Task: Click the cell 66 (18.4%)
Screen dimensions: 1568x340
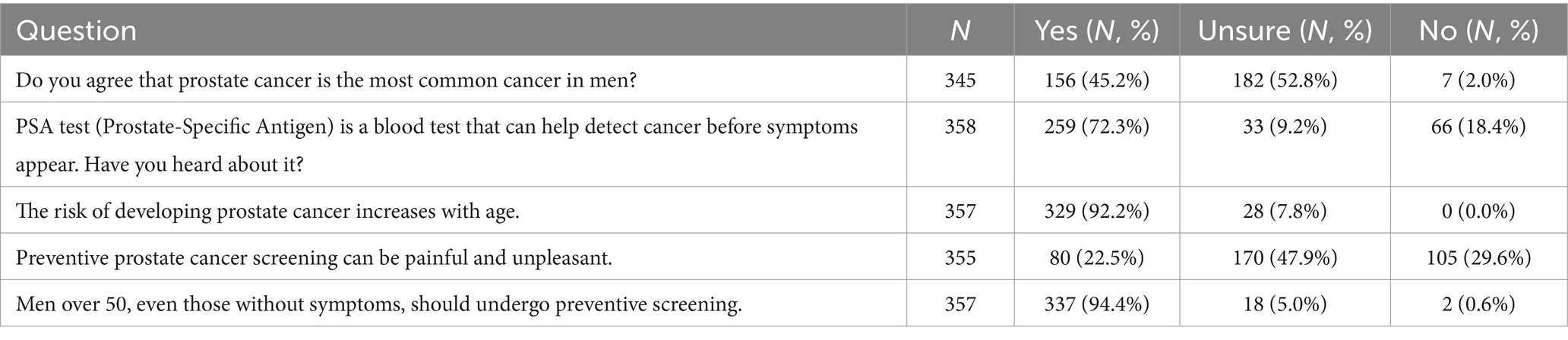Action: pyautogui.click(x=1478, y=127)
